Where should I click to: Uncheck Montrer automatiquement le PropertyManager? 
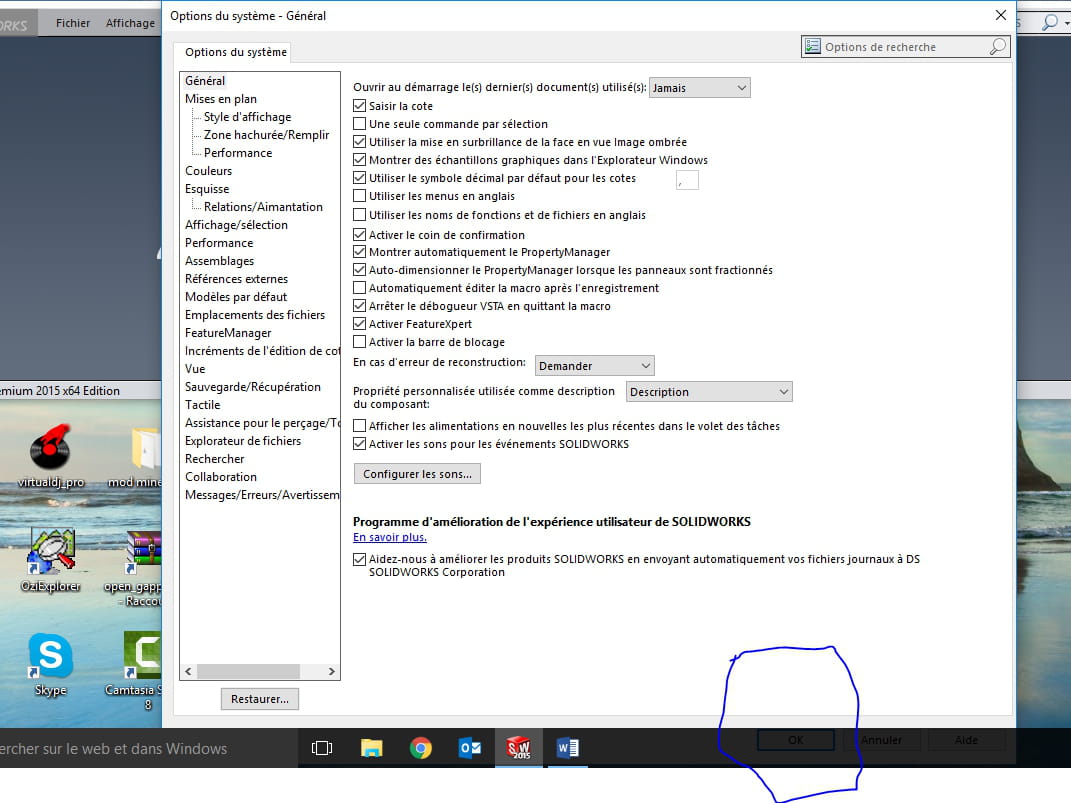[359, 252]
